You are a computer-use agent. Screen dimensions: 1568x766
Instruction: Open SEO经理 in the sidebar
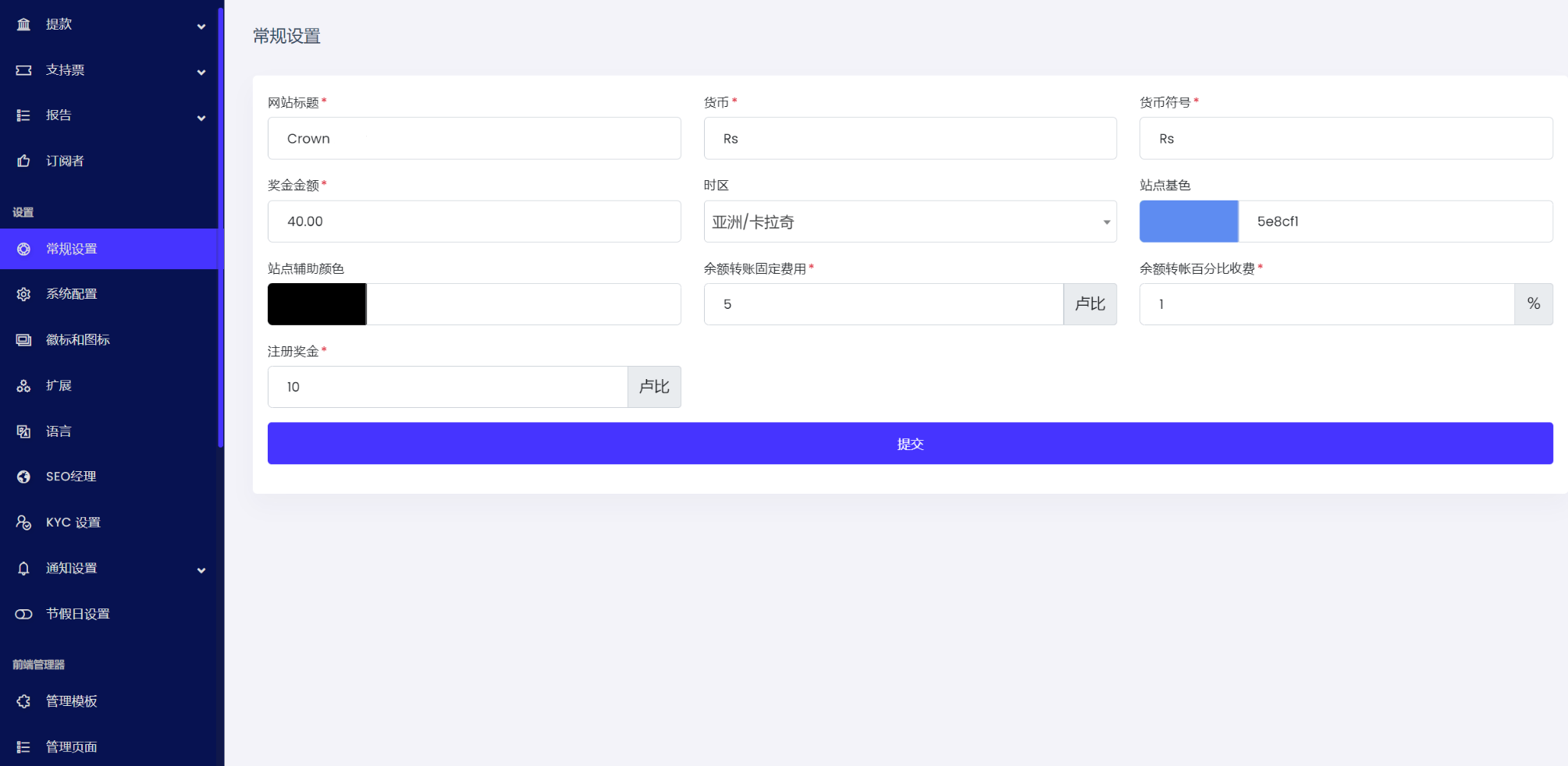(x=108, y=477)
